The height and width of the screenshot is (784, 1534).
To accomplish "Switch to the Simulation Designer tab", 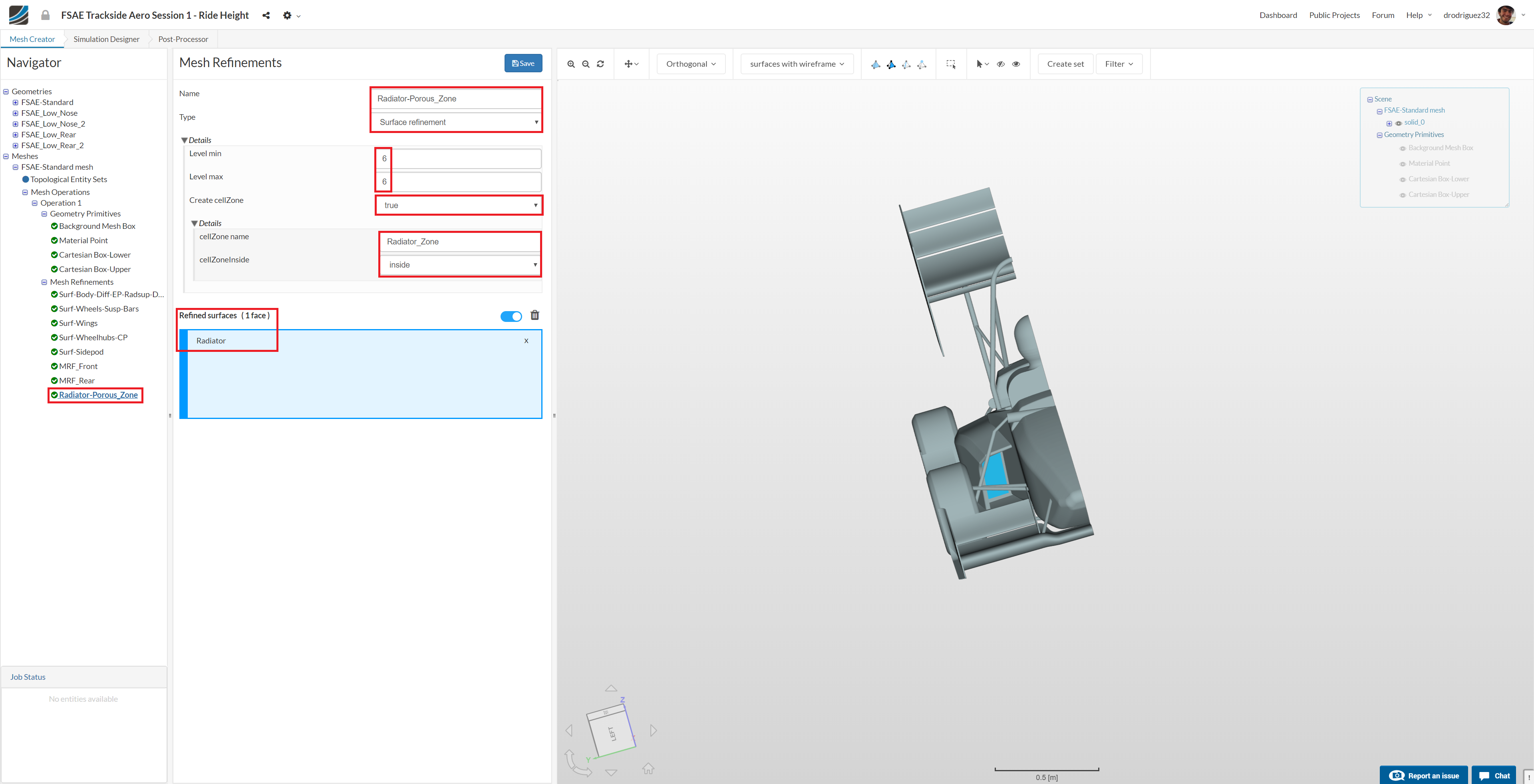I will [106, 39].
